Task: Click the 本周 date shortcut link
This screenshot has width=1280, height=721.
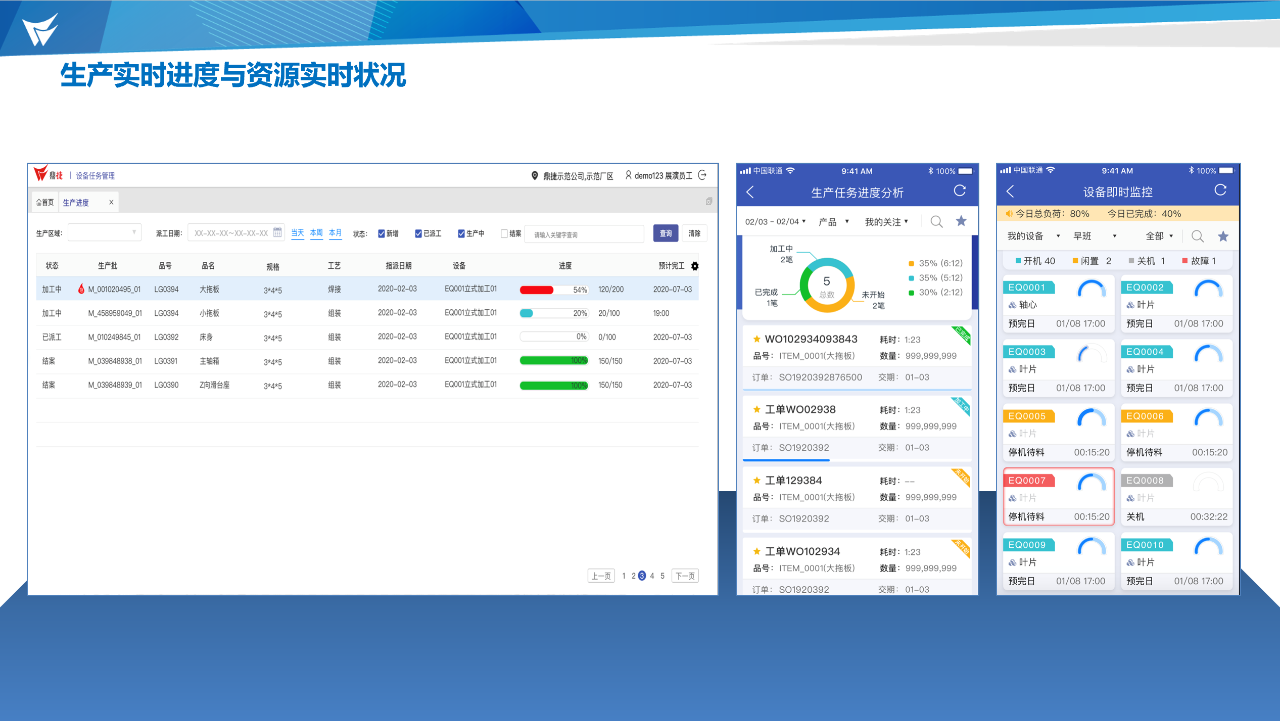Action: coord(316,233)
